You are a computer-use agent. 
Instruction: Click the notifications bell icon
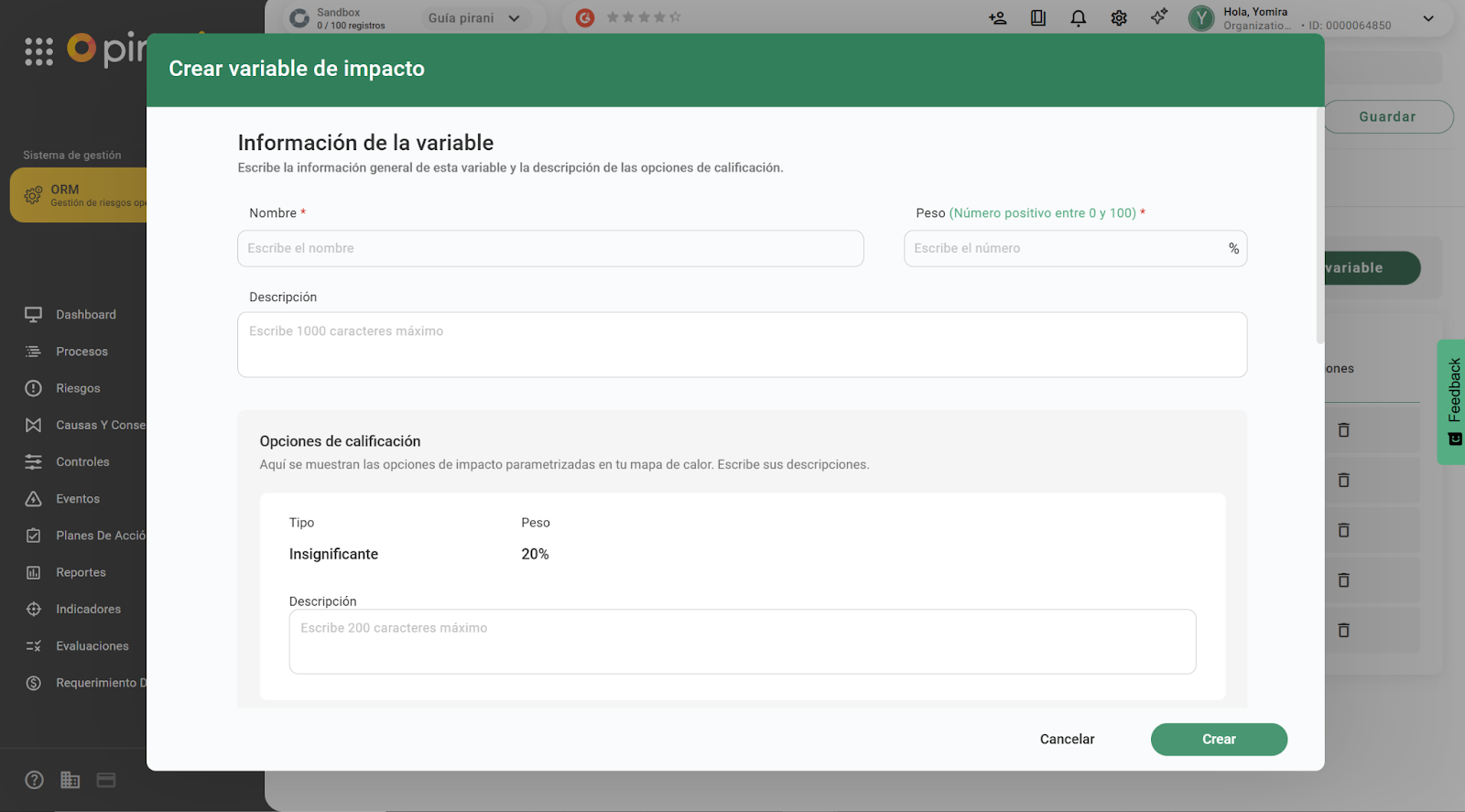pyautogui.click(x=1078, y=18)
